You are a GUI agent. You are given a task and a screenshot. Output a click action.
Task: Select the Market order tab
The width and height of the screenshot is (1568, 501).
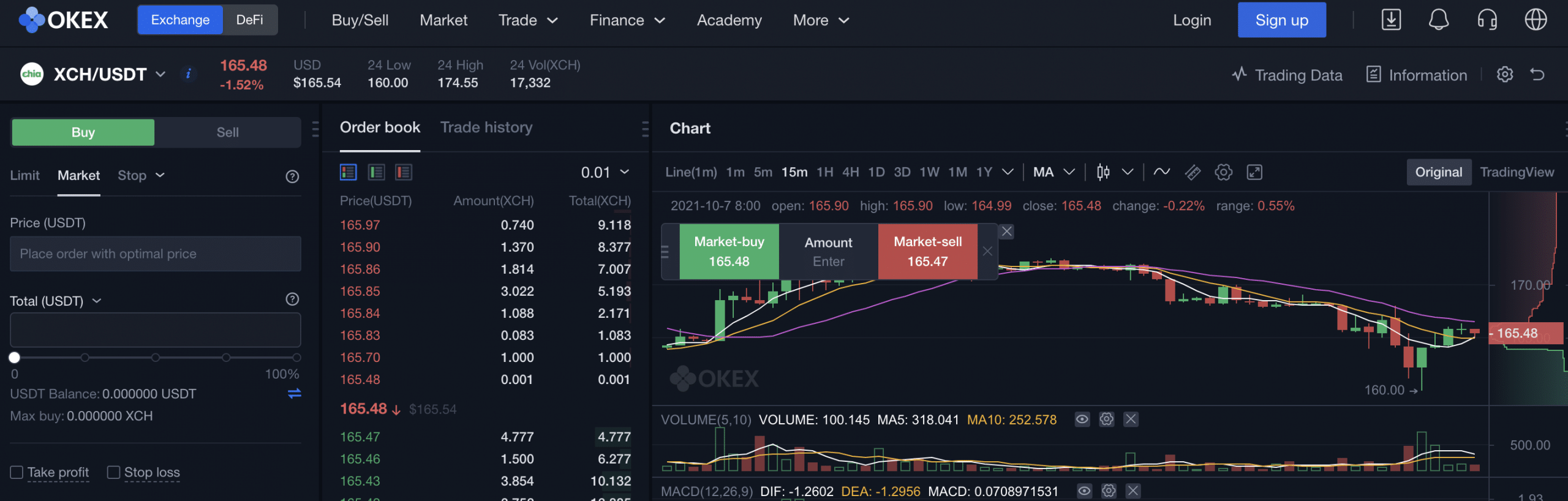(x=78, y=176)
